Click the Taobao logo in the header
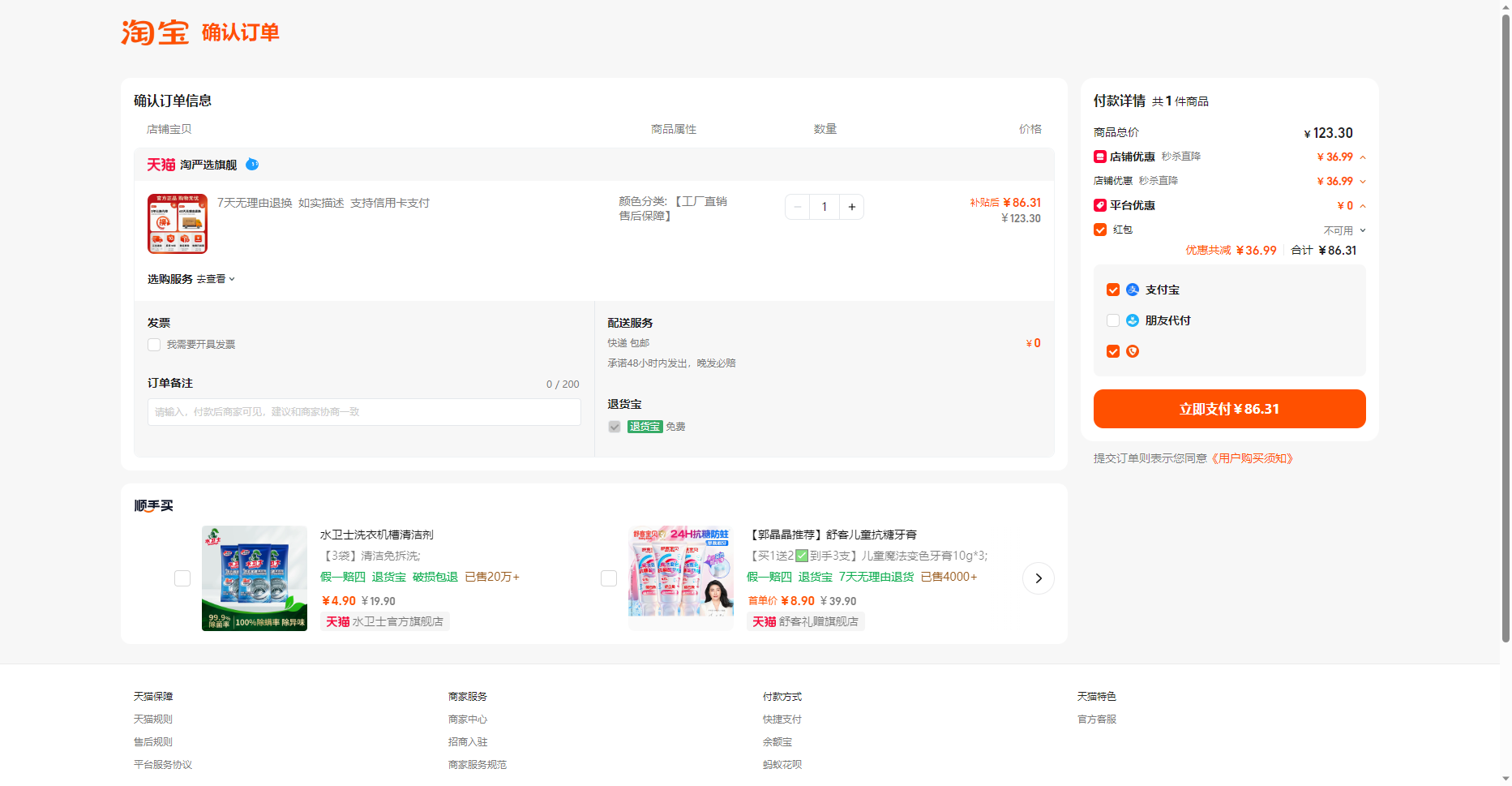 point(155,32)
